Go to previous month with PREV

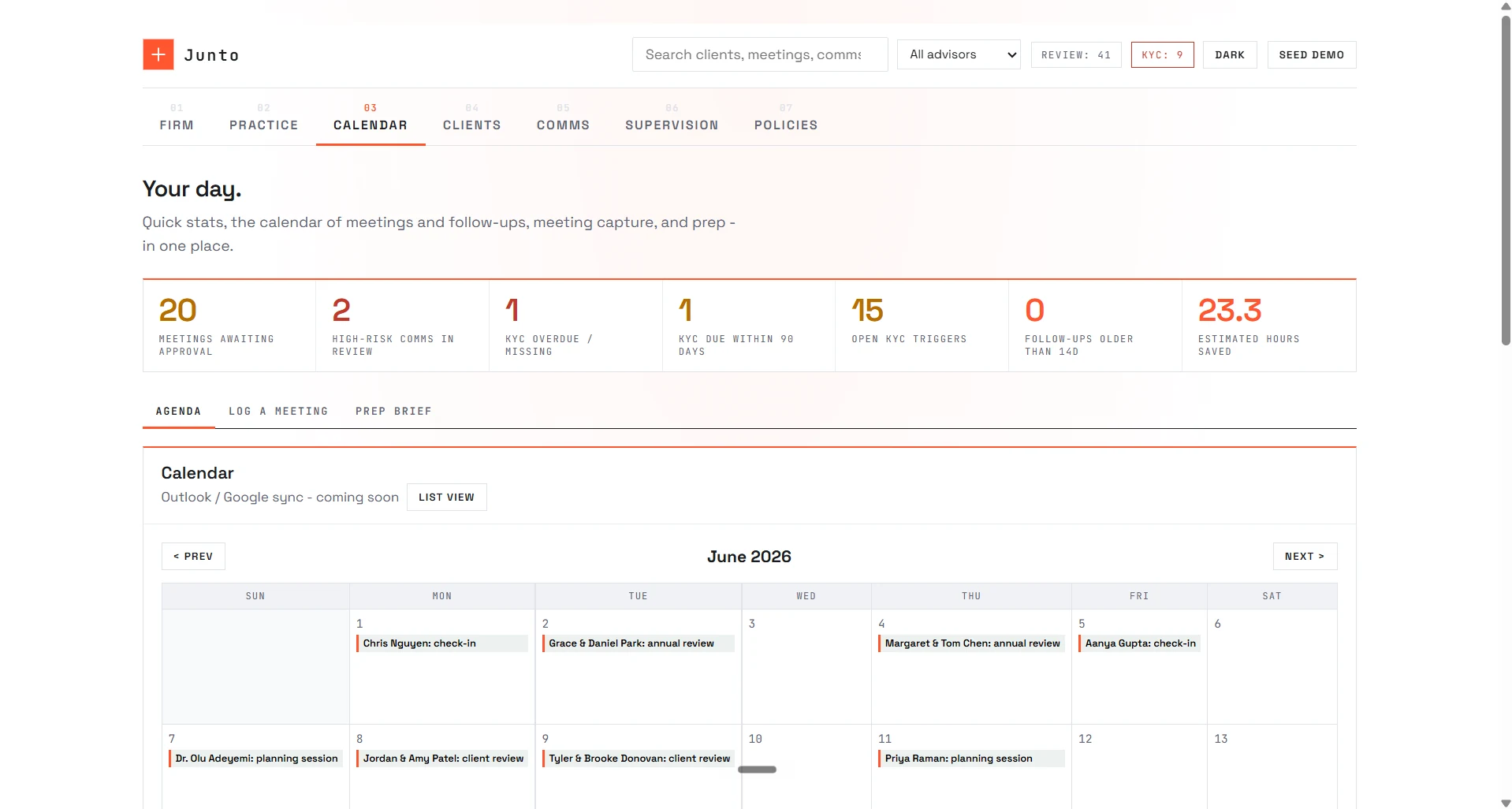193,556
